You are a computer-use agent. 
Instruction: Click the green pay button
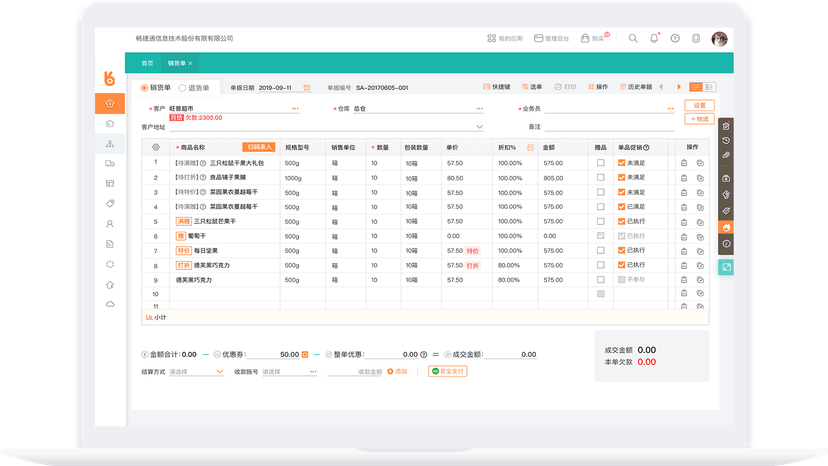448,371
